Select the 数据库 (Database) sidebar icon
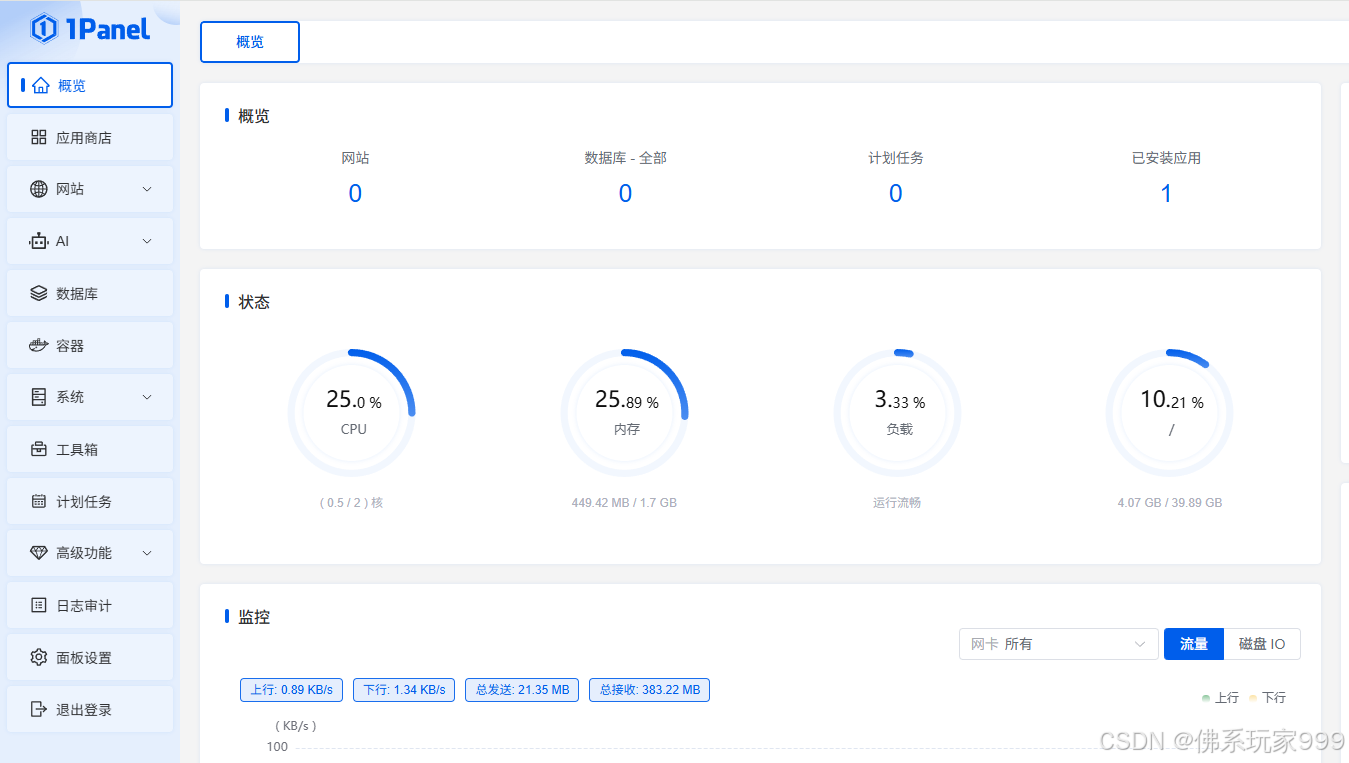The image size is (1349, 763). pos(40,293)
